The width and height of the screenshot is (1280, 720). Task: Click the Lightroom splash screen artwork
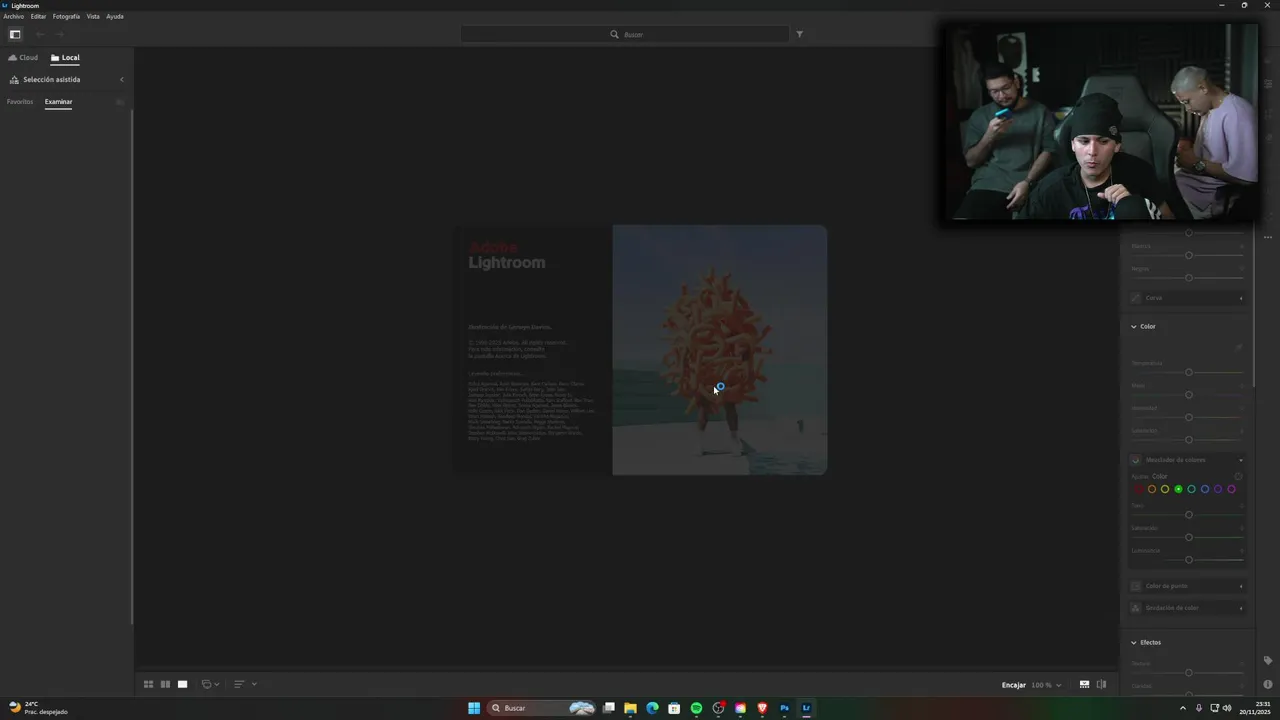click(x=720, y=350)
